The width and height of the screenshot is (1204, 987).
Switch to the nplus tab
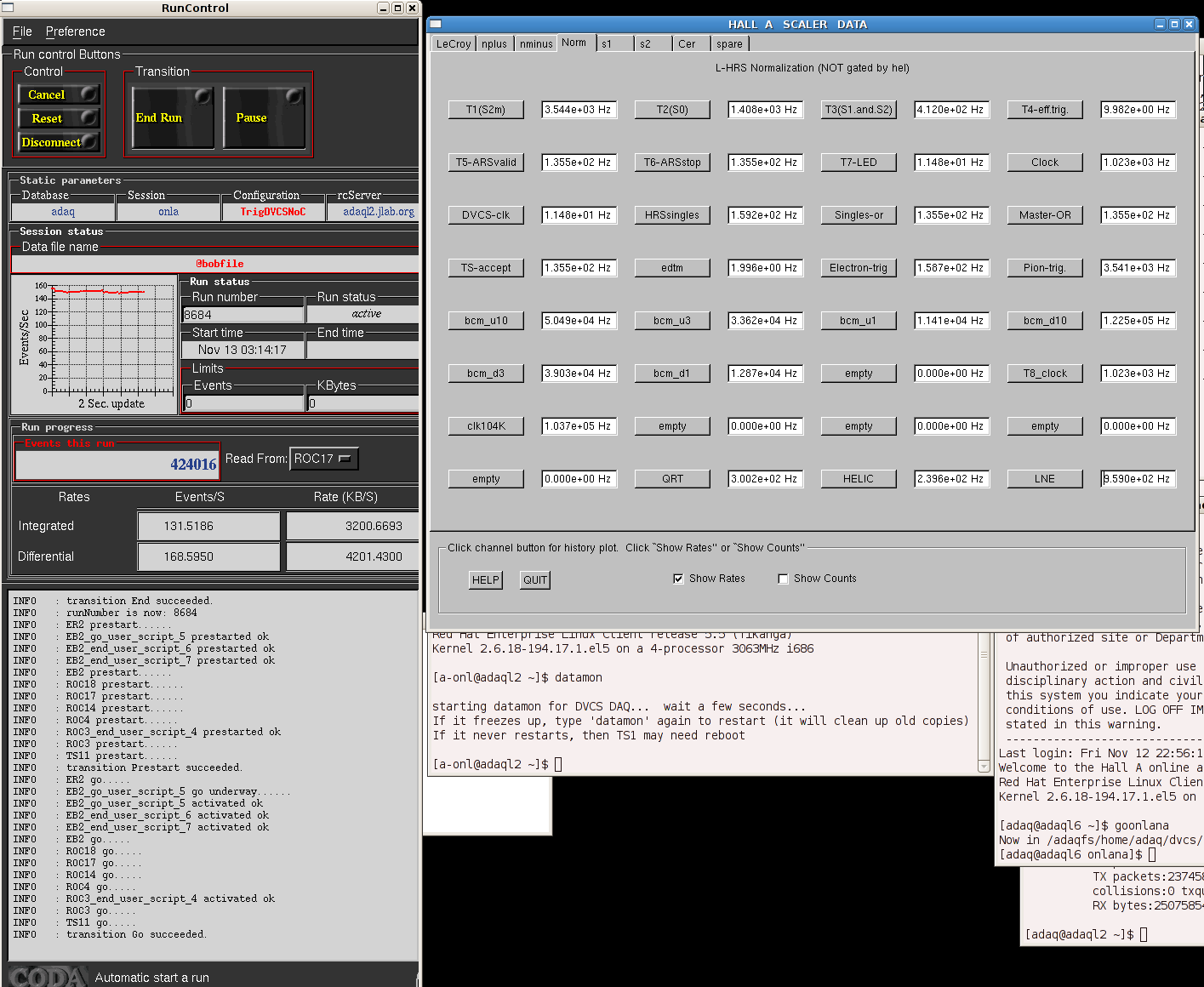coord(494,44)
